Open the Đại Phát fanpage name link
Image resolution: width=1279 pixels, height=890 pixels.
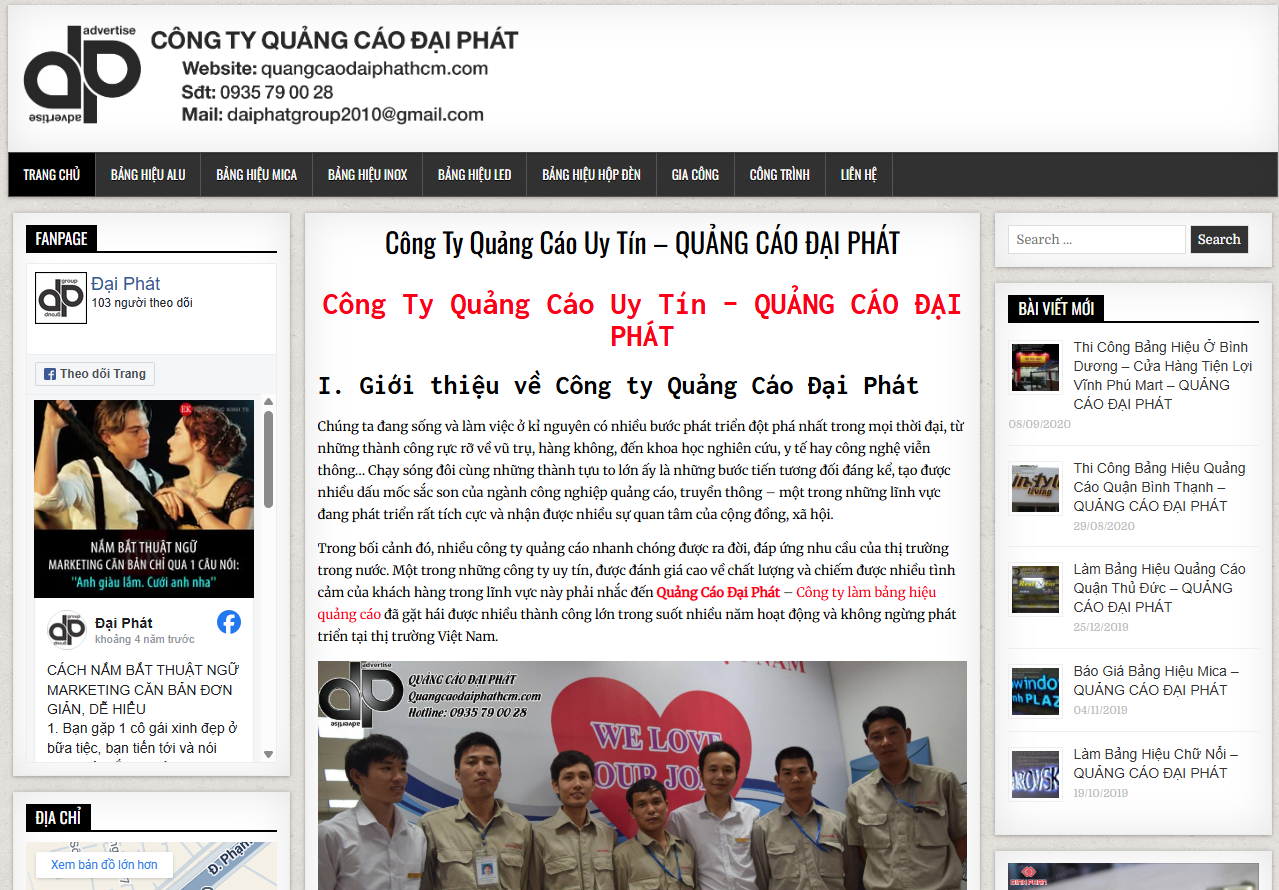point(125,284)
